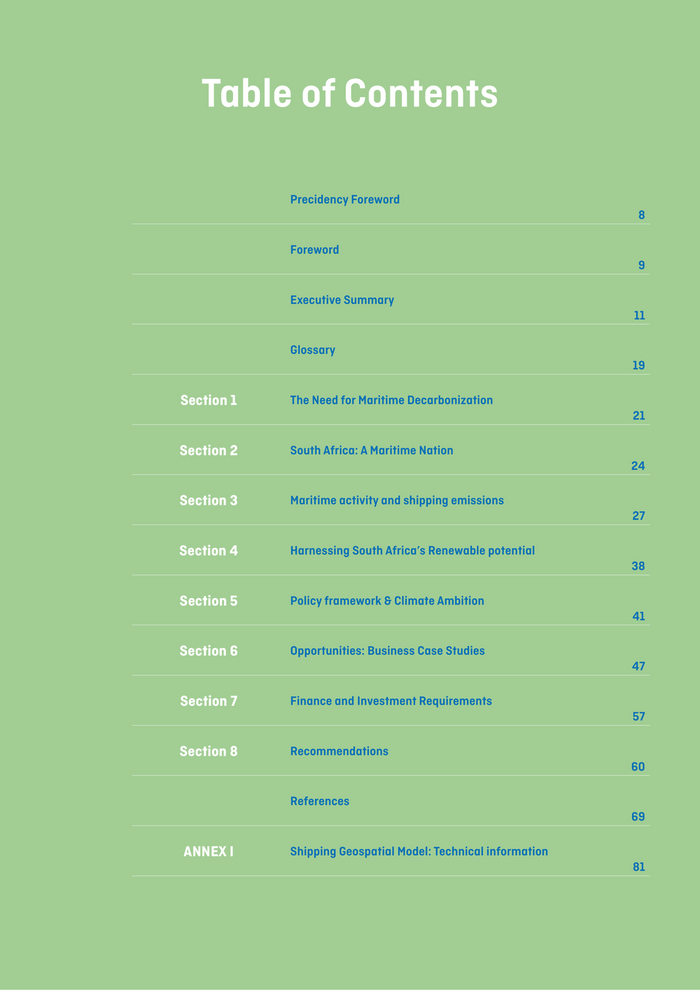Open Maritime activity and shipping emissions

tap(396, 500)
